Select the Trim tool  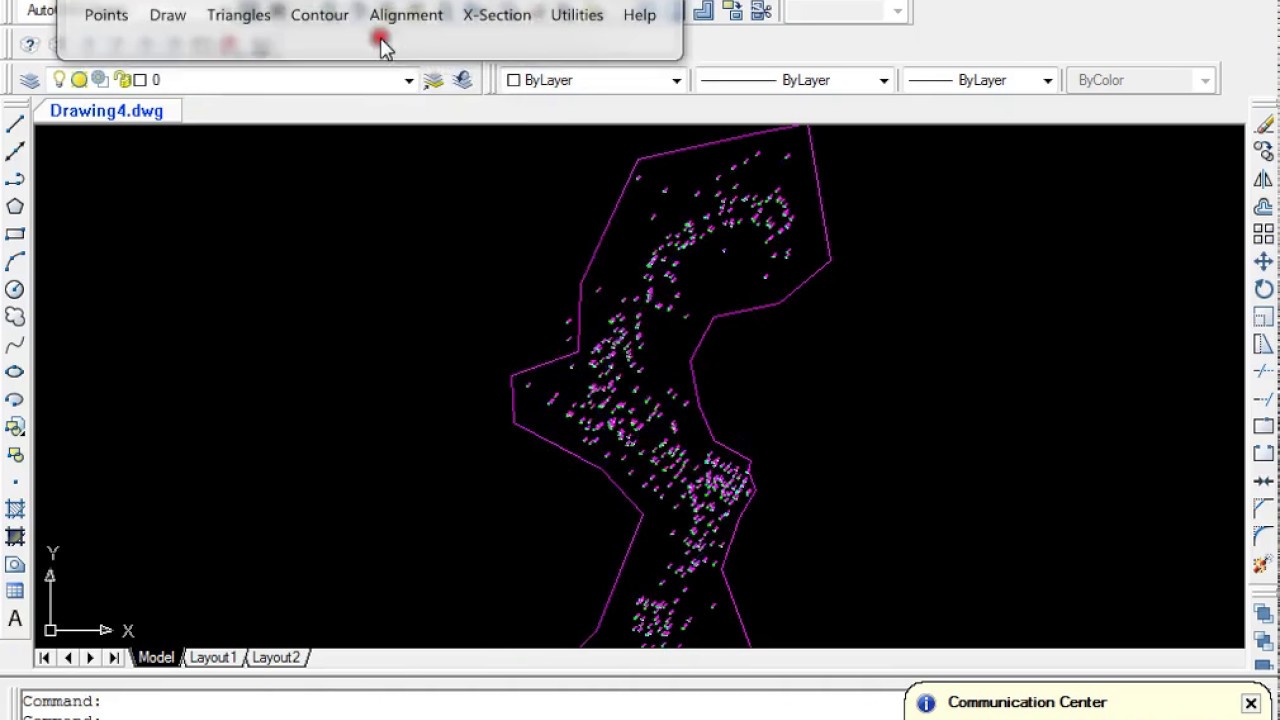point(1263,372)
